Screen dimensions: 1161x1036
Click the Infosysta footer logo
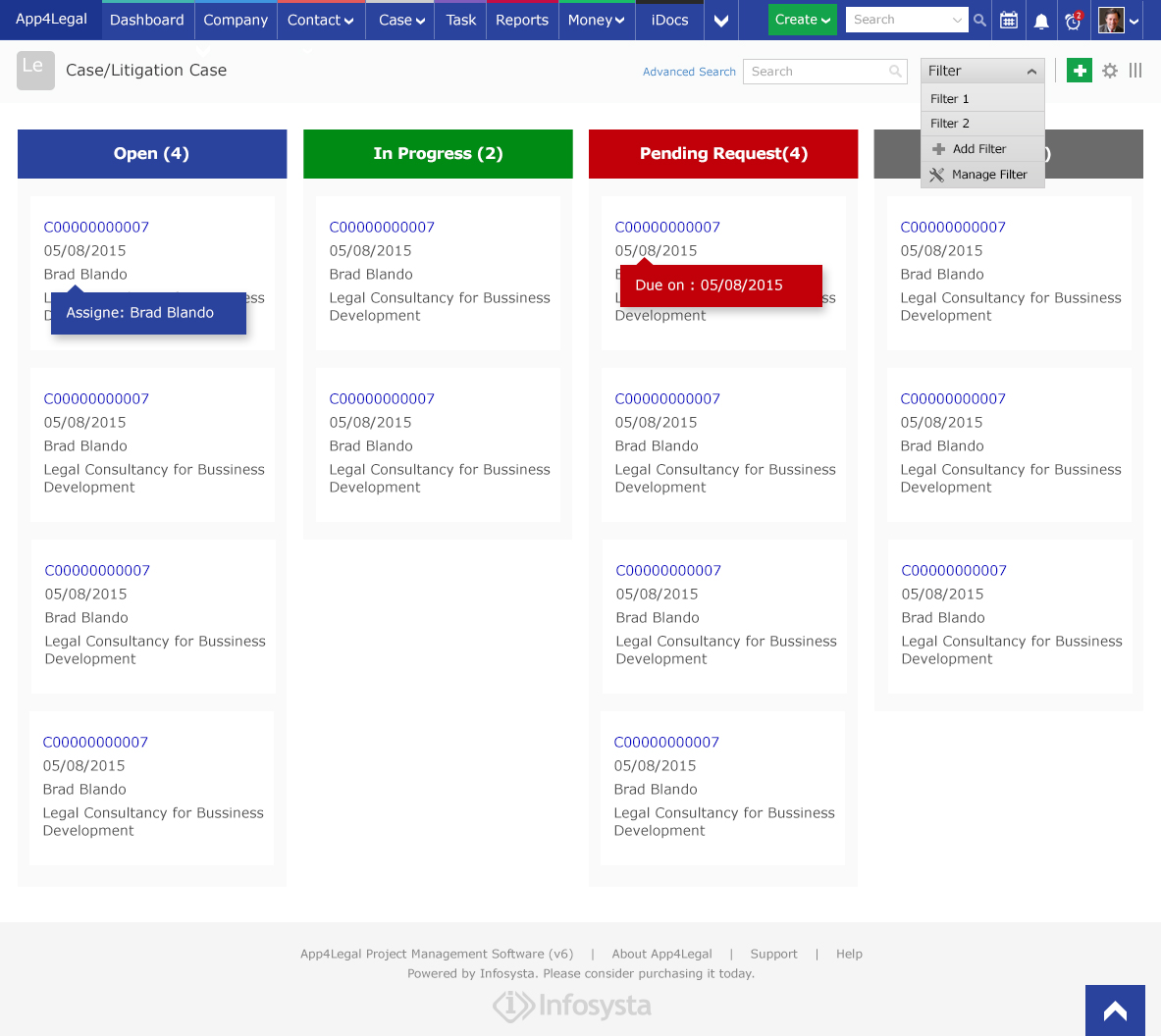(x=571, y=1007)
